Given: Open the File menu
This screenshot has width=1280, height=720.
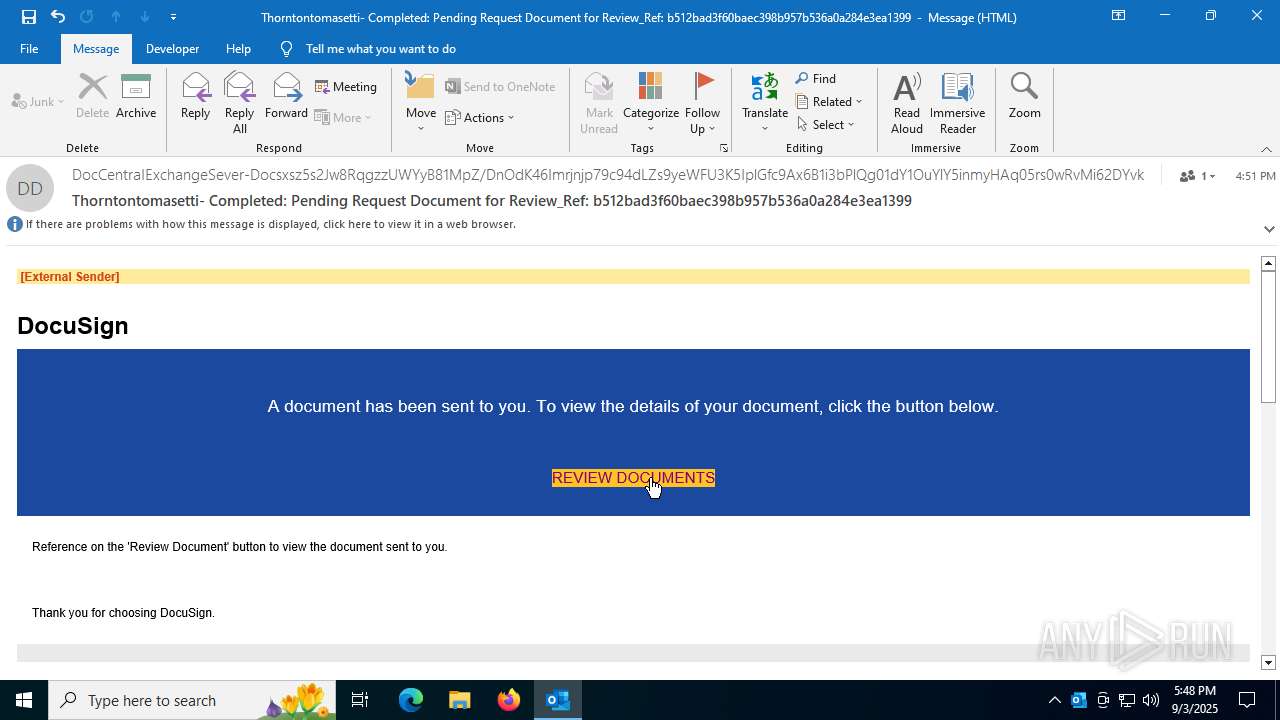Looking at the screenshot, I should pyautogui.click(x=29, y=48).
